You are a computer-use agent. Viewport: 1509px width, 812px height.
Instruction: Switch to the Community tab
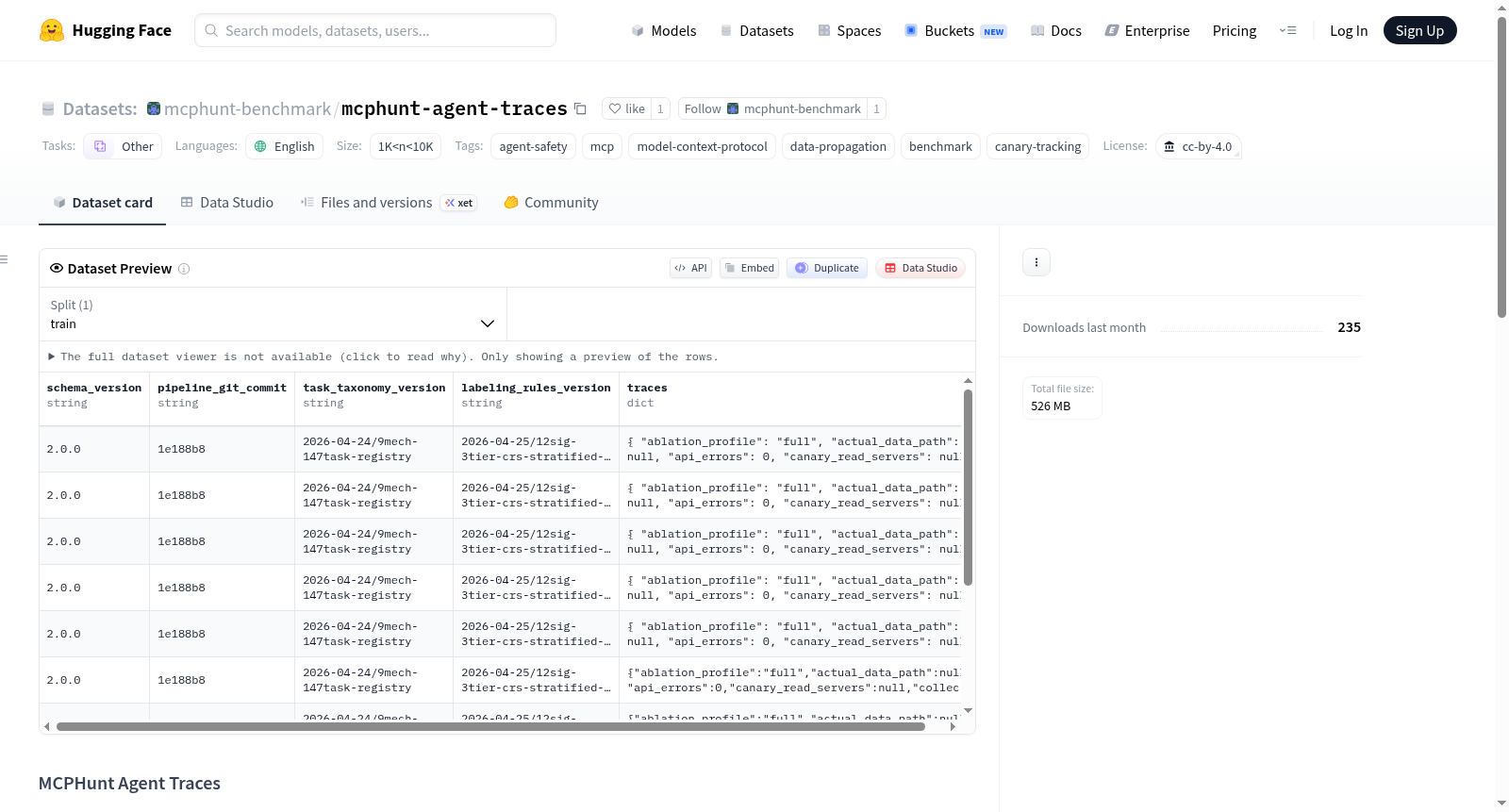[551, 203]
